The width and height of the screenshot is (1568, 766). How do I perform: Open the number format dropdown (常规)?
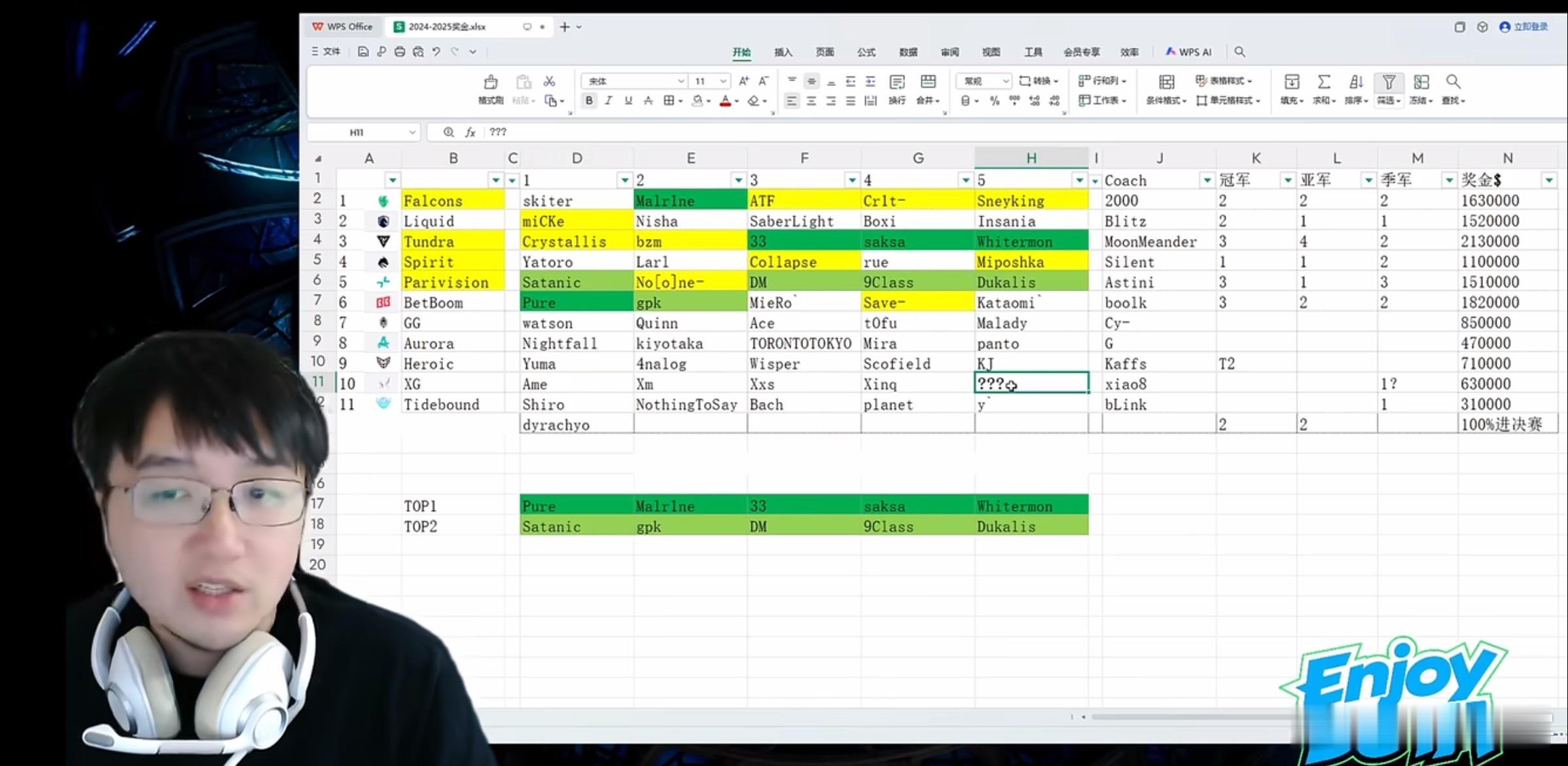tap(1006, 81)
